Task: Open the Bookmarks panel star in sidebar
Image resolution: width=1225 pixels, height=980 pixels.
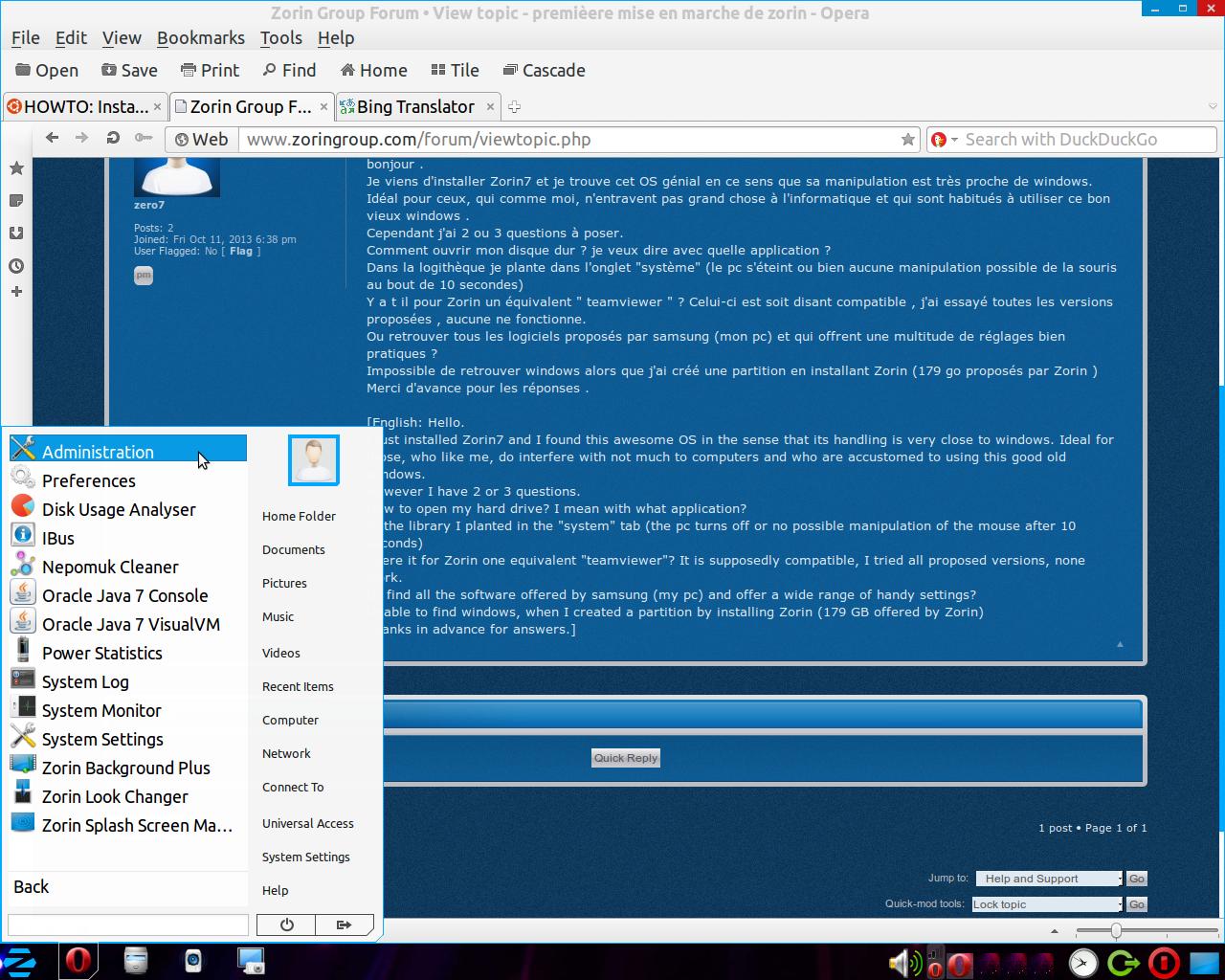Action: click(16, 168)
